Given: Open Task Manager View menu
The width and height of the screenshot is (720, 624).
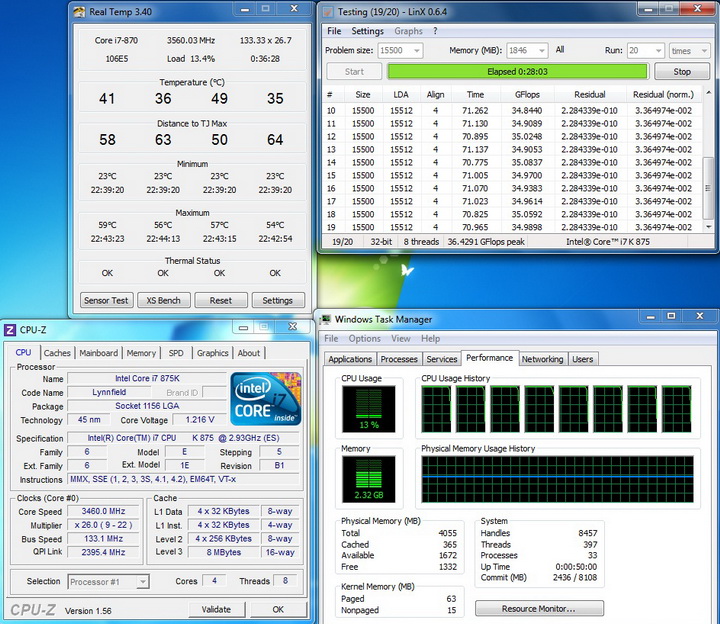Looking at the screenshot, I should [x=401, y=338].
